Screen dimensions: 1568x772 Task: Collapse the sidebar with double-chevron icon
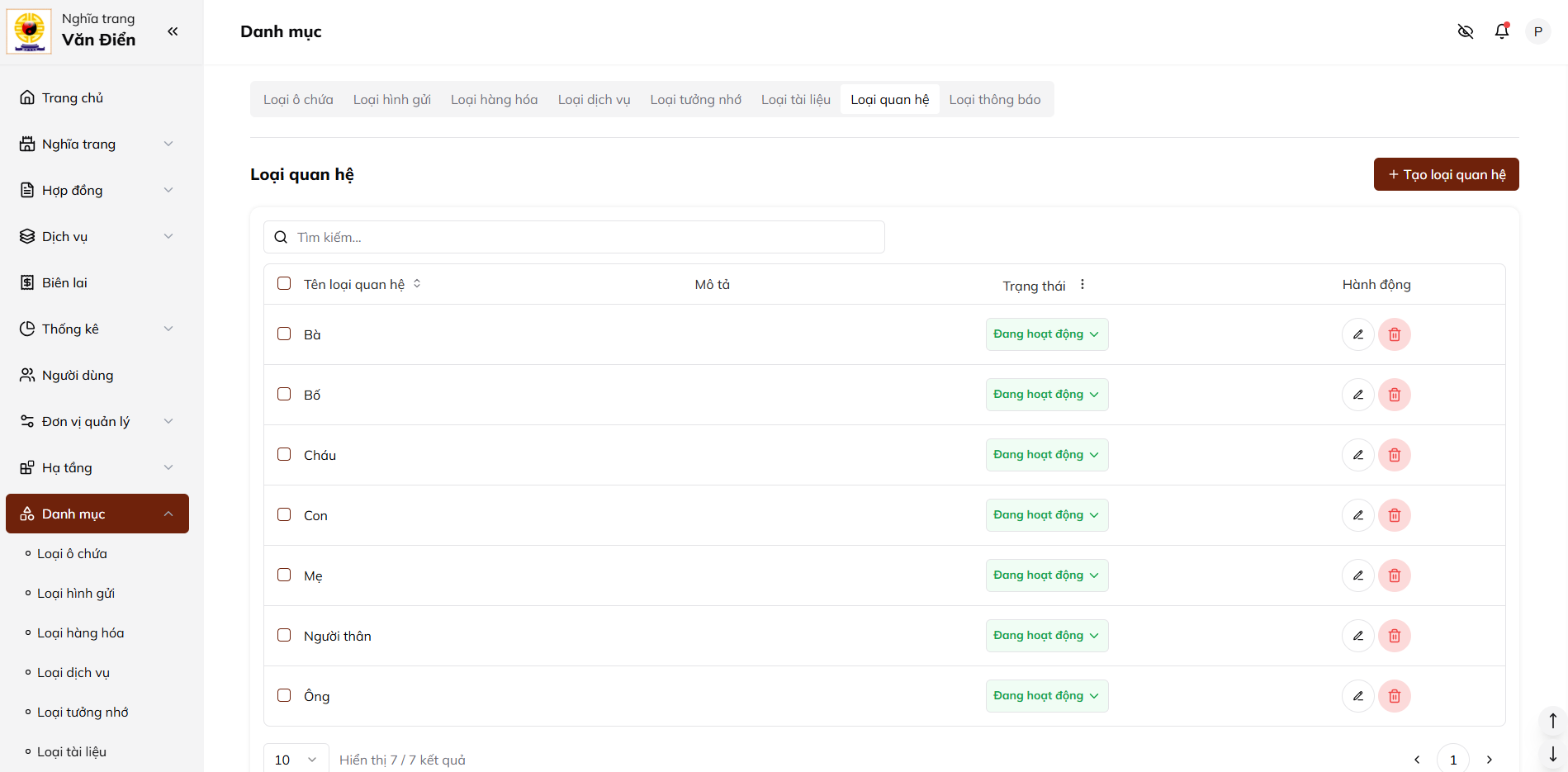click(173, 31)
